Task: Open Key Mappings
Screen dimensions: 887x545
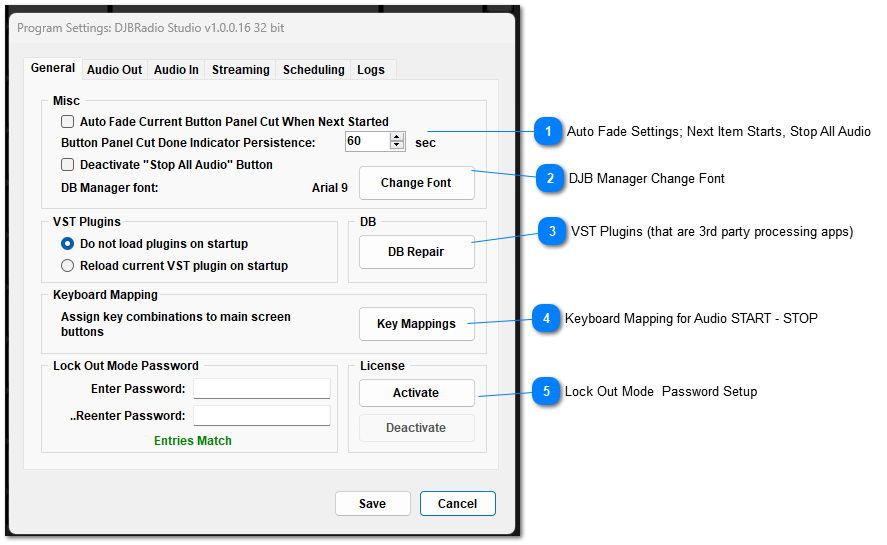Action: pos(416,324)
